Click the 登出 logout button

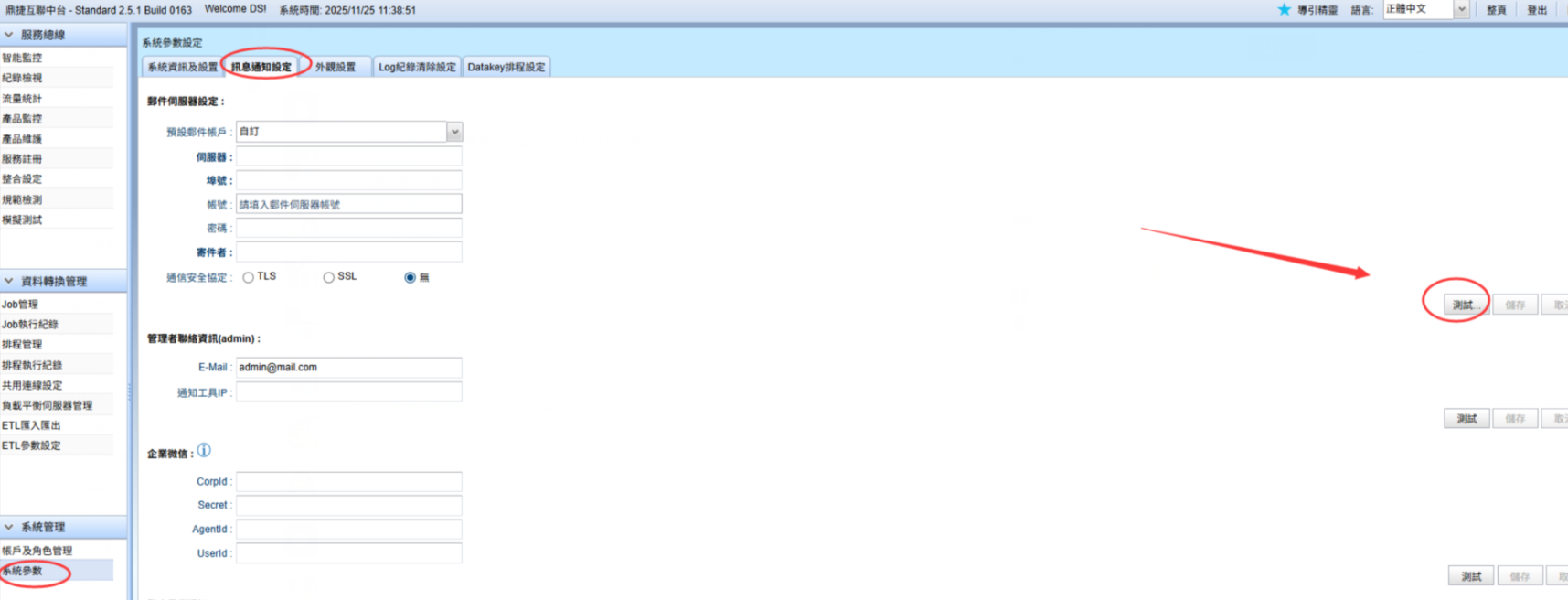(x=1537, y=10)
